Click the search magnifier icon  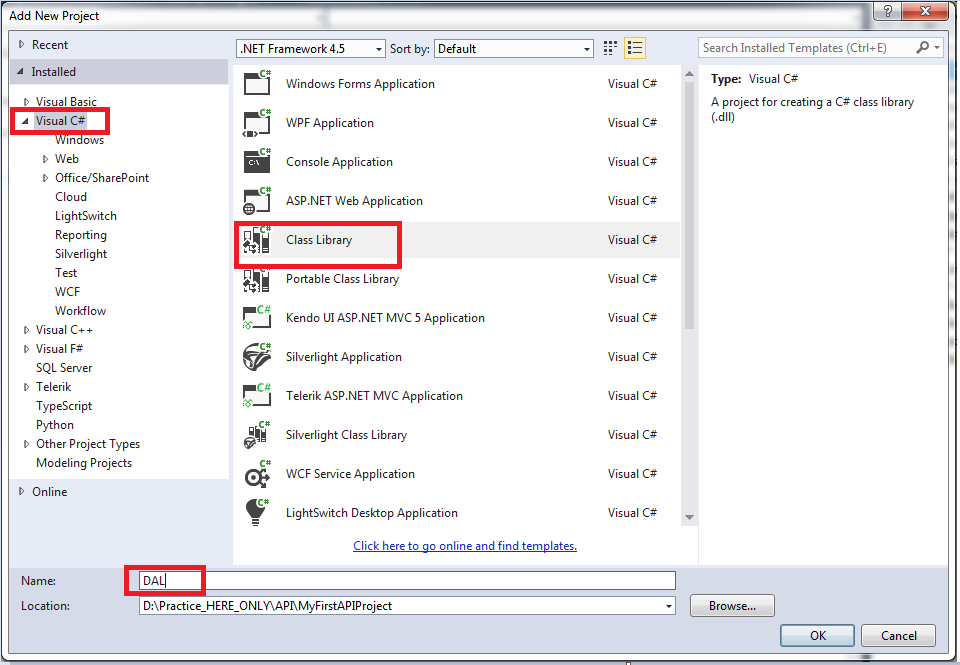pos(922,48)
